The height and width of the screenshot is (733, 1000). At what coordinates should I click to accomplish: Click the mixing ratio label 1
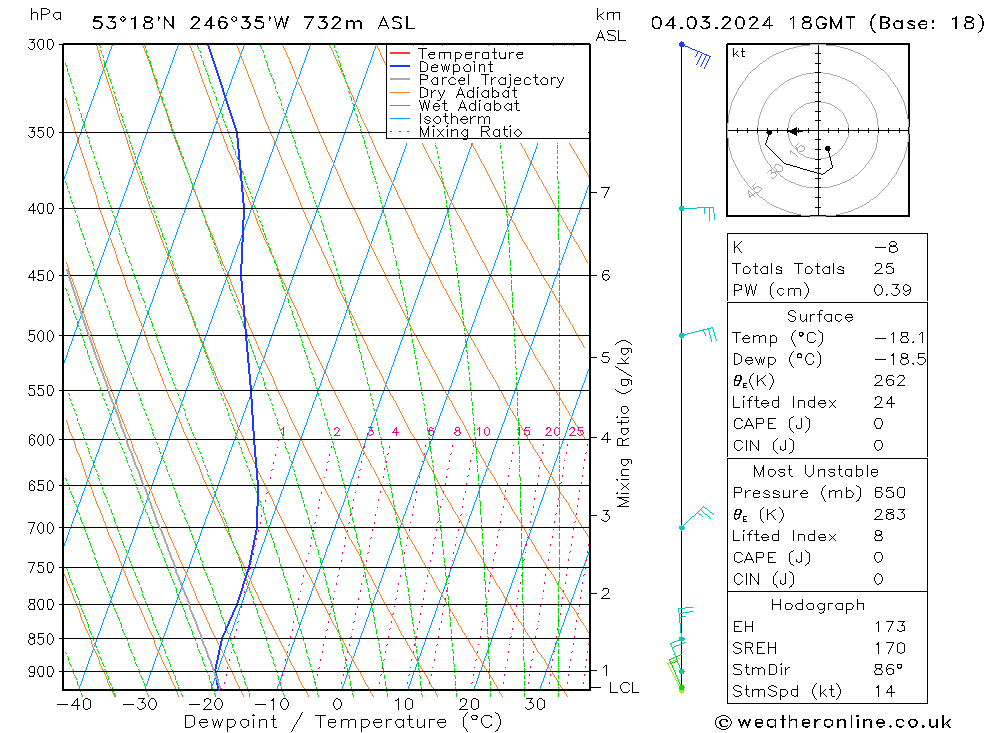pos(283,432)
